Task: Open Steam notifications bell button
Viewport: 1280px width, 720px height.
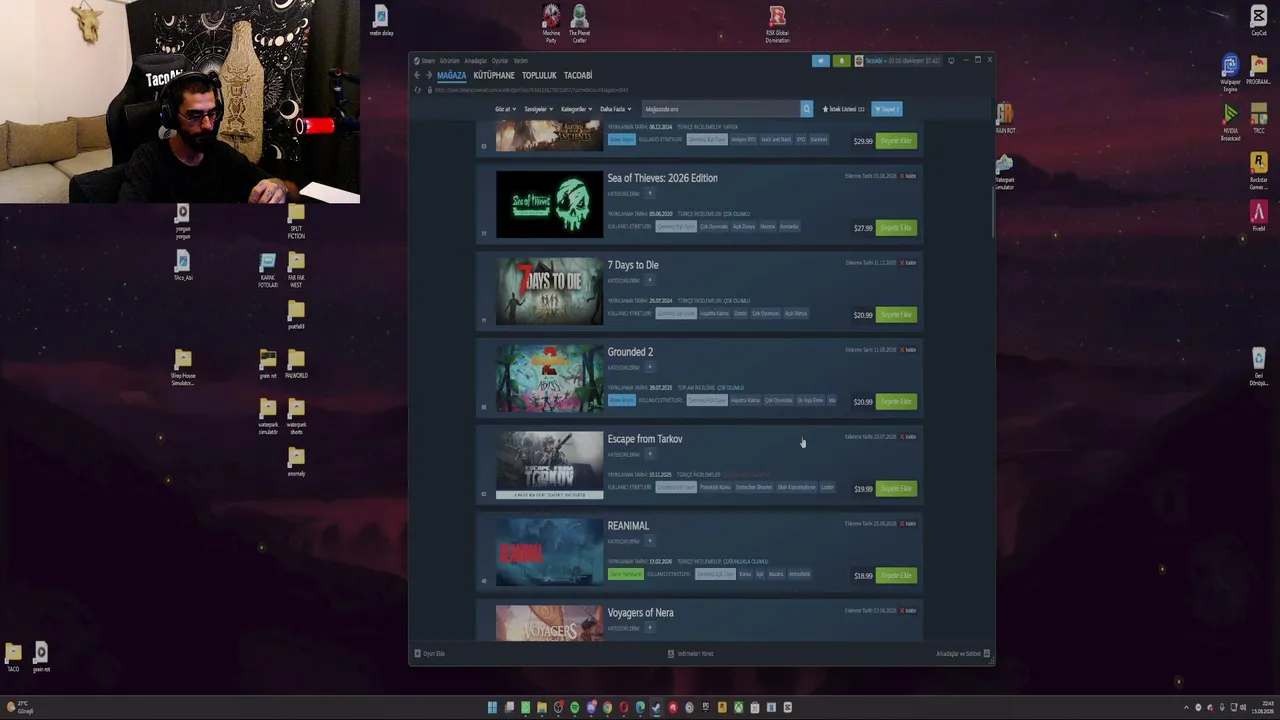Action: [x=842, y=61]
